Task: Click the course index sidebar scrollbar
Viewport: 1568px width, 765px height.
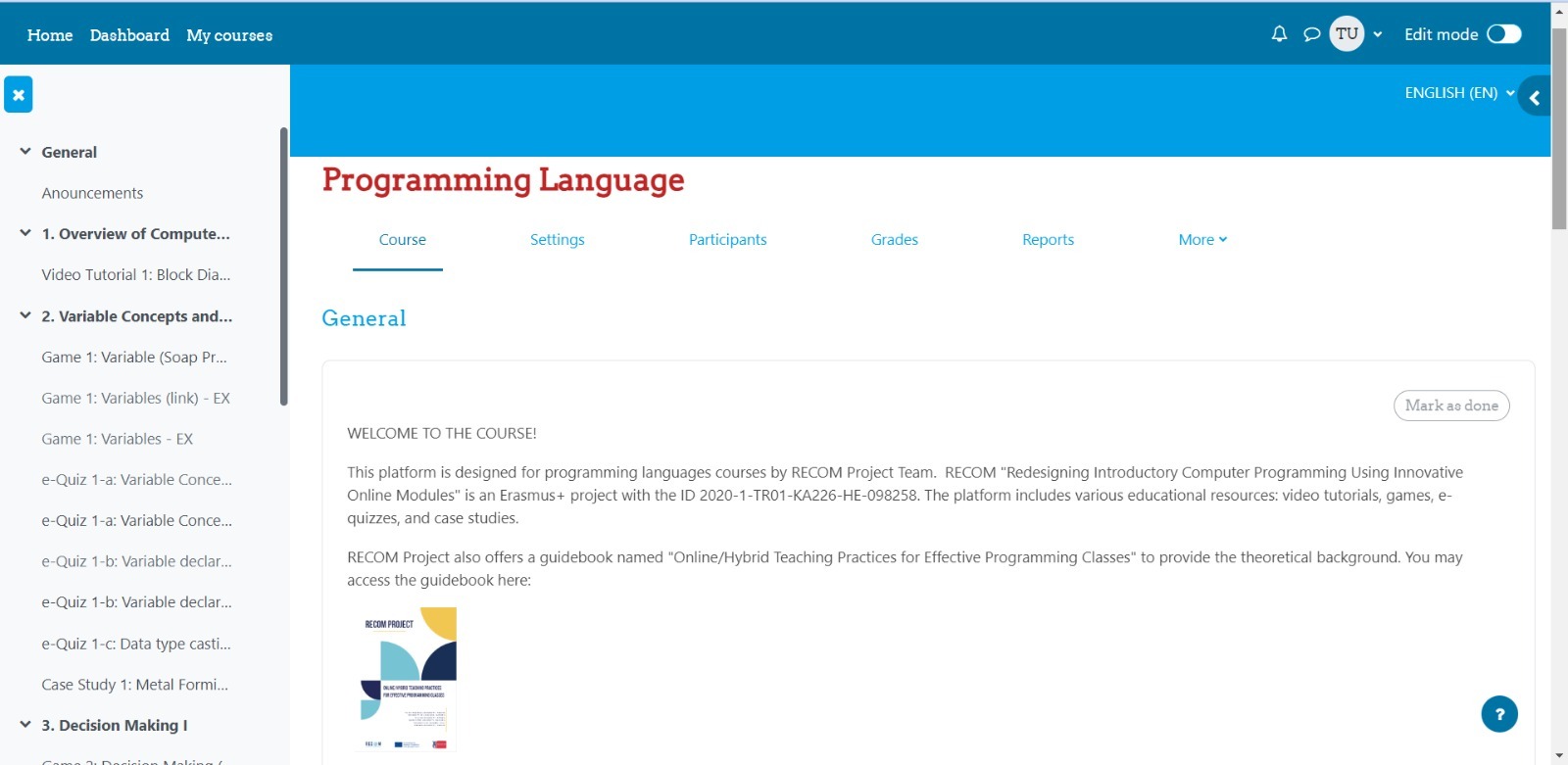Action: 284,266
